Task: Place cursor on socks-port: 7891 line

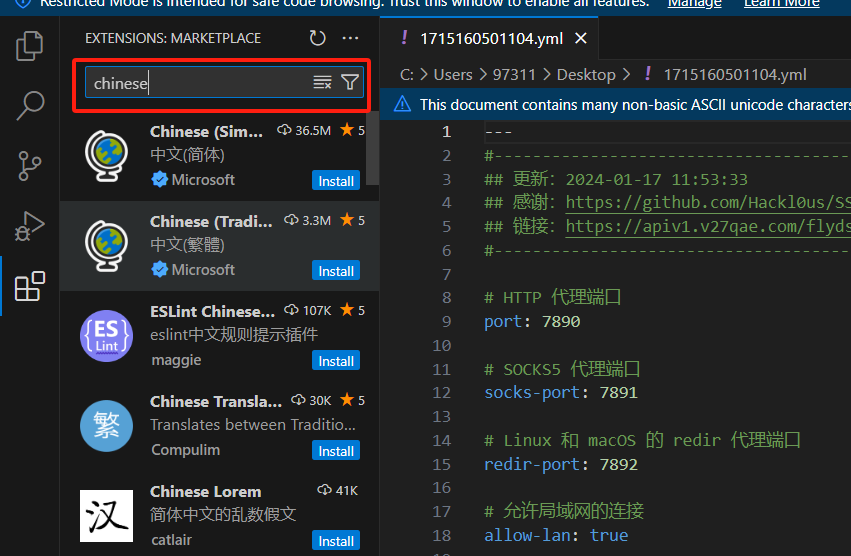Action: (x=561, y=393)
